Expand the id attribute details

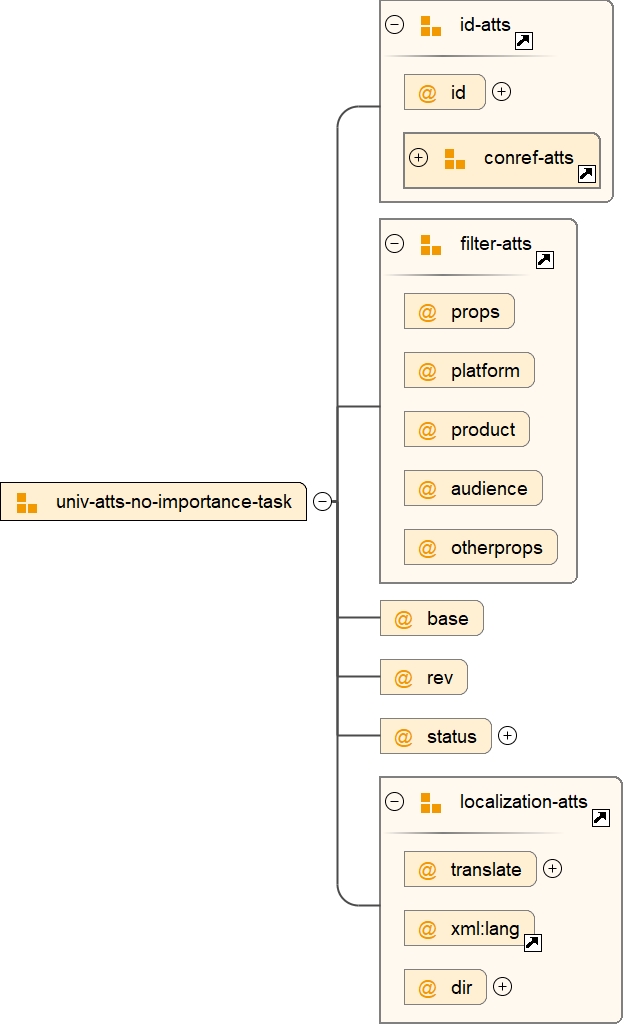501,92
